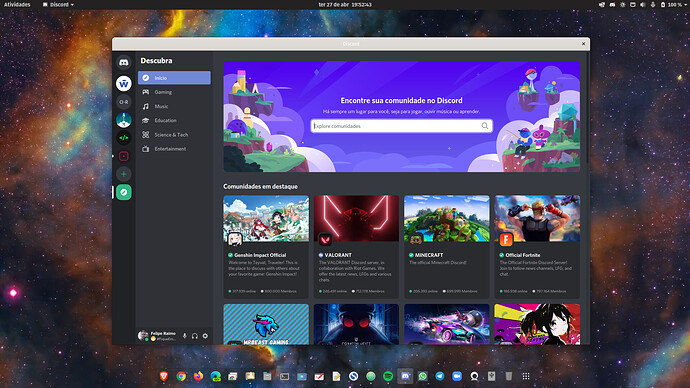Image resolution: width=690 pixels, height=388 pixels.
Task: Open user settings gear icon
Action: pyautogui.click(x=205, y=336)
